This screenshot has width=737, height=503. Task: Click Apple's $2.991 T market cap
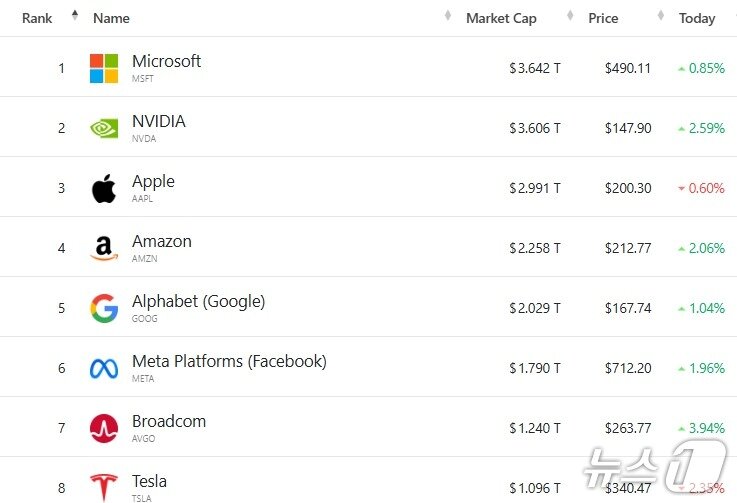pos(535,188)
